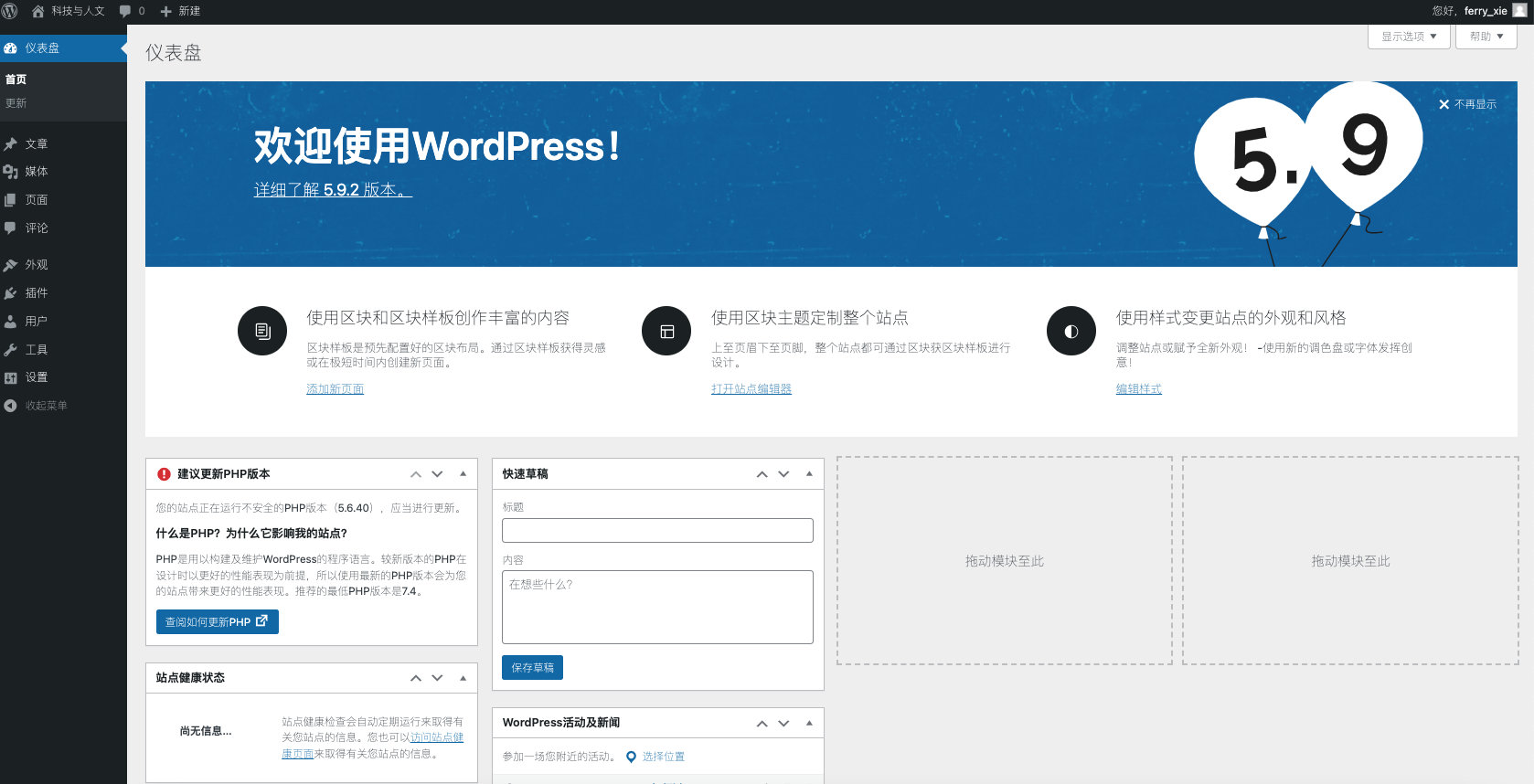Open the 打开站点编辑器 link

coord(751,389)
